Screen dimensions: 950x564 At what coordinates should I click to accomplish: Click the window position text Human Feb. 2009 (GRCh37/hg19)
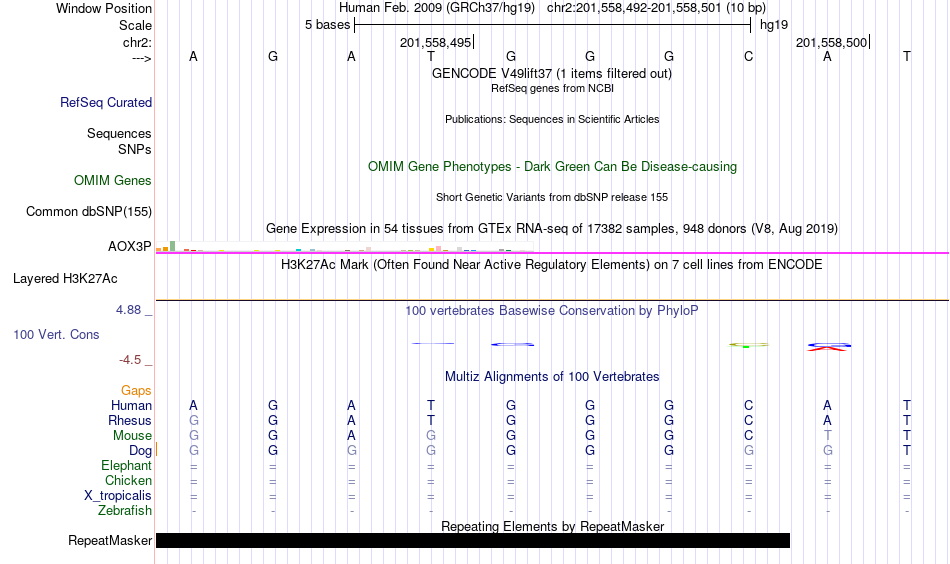coord(437,8)
